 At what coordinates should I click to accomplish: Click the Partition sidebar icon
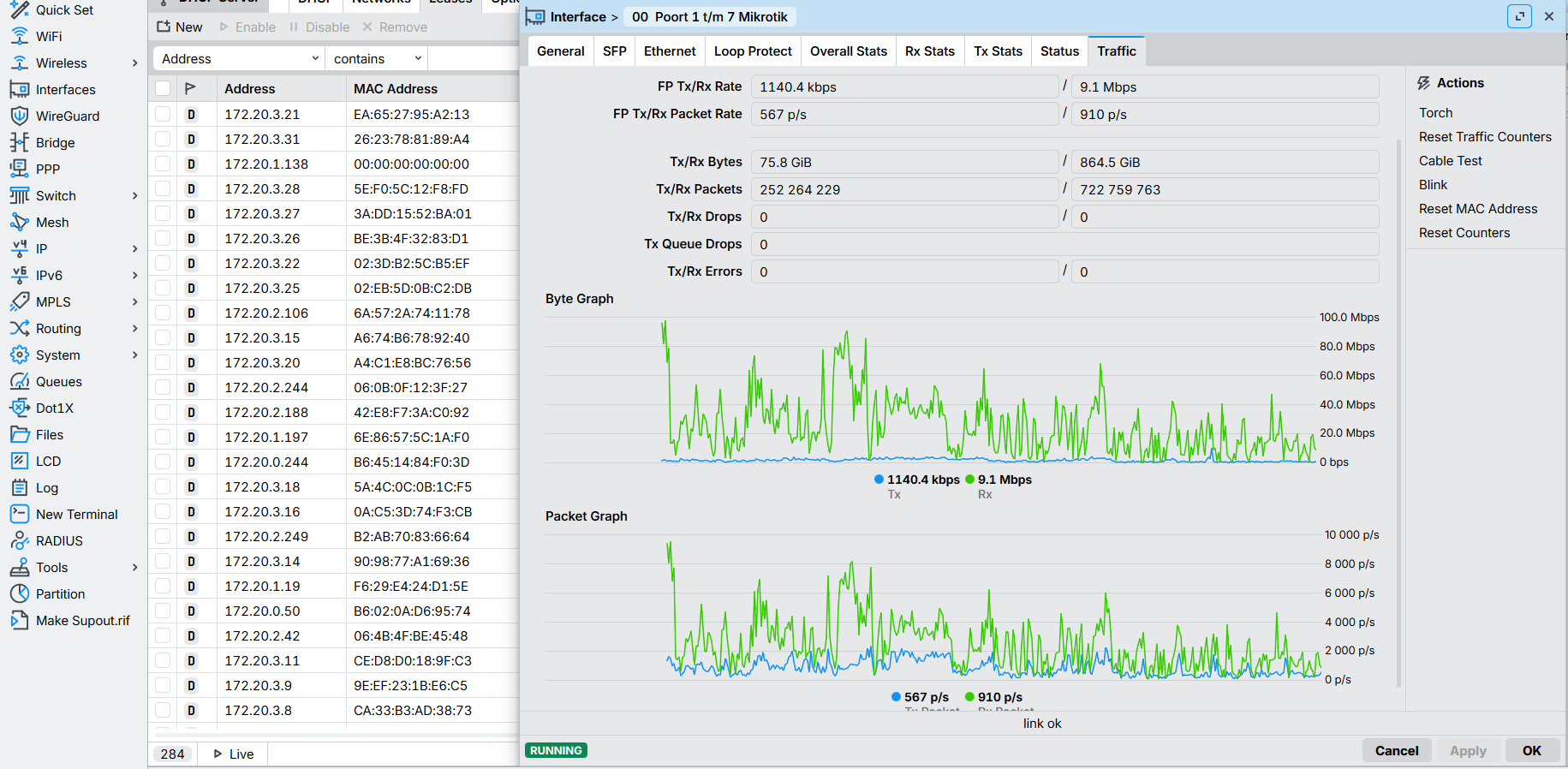pyautogui.click(x=20, y=593)
